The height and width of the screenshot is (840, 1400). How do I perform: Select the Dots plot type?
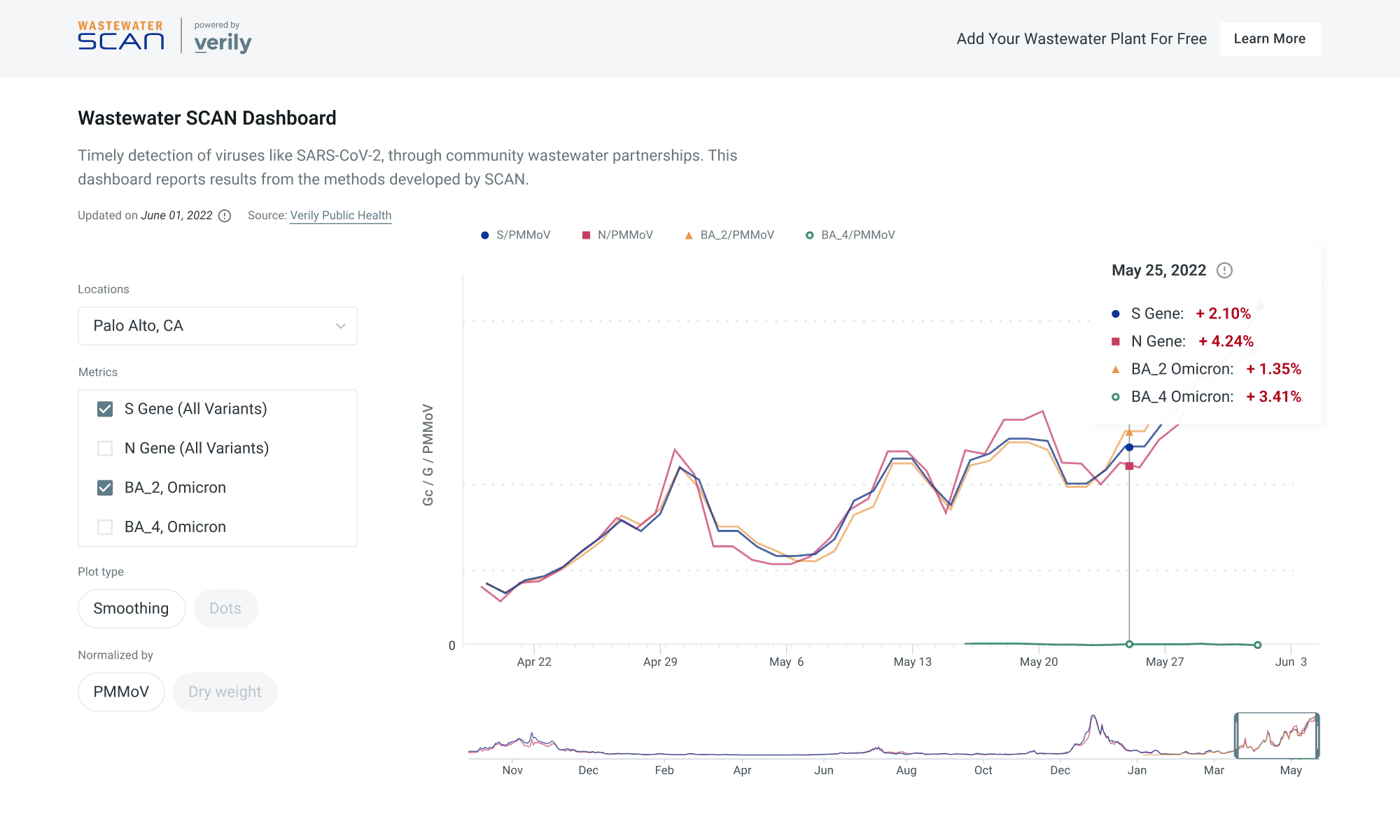click(225, 608)
